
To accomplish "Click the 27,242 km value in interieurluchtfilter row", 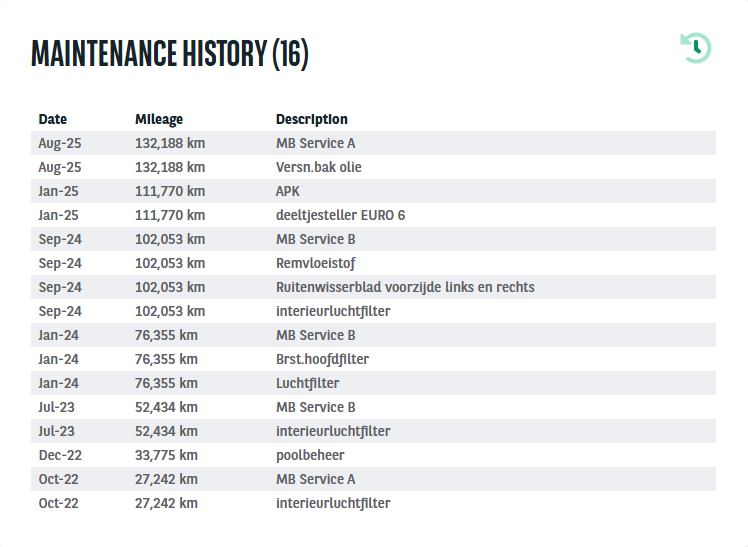I will (x=166, y=503).
